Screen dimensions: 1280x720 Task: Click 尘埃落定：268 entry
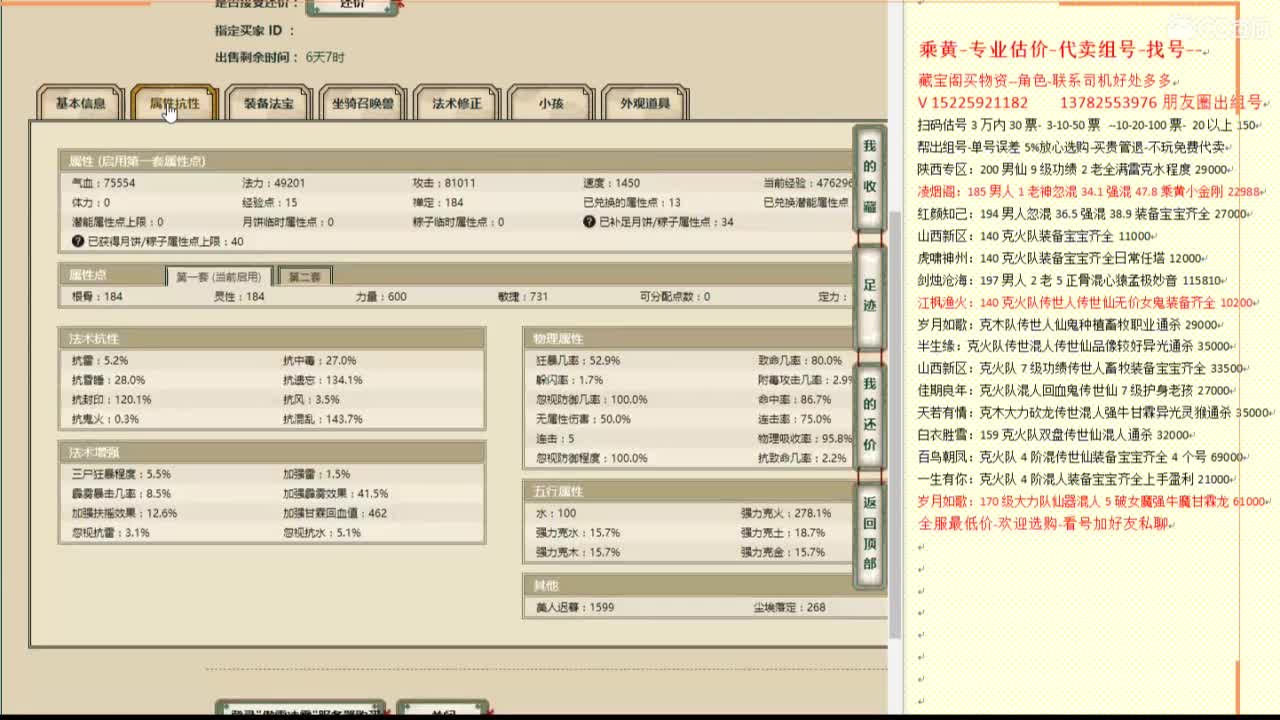(x=790, y=608)
